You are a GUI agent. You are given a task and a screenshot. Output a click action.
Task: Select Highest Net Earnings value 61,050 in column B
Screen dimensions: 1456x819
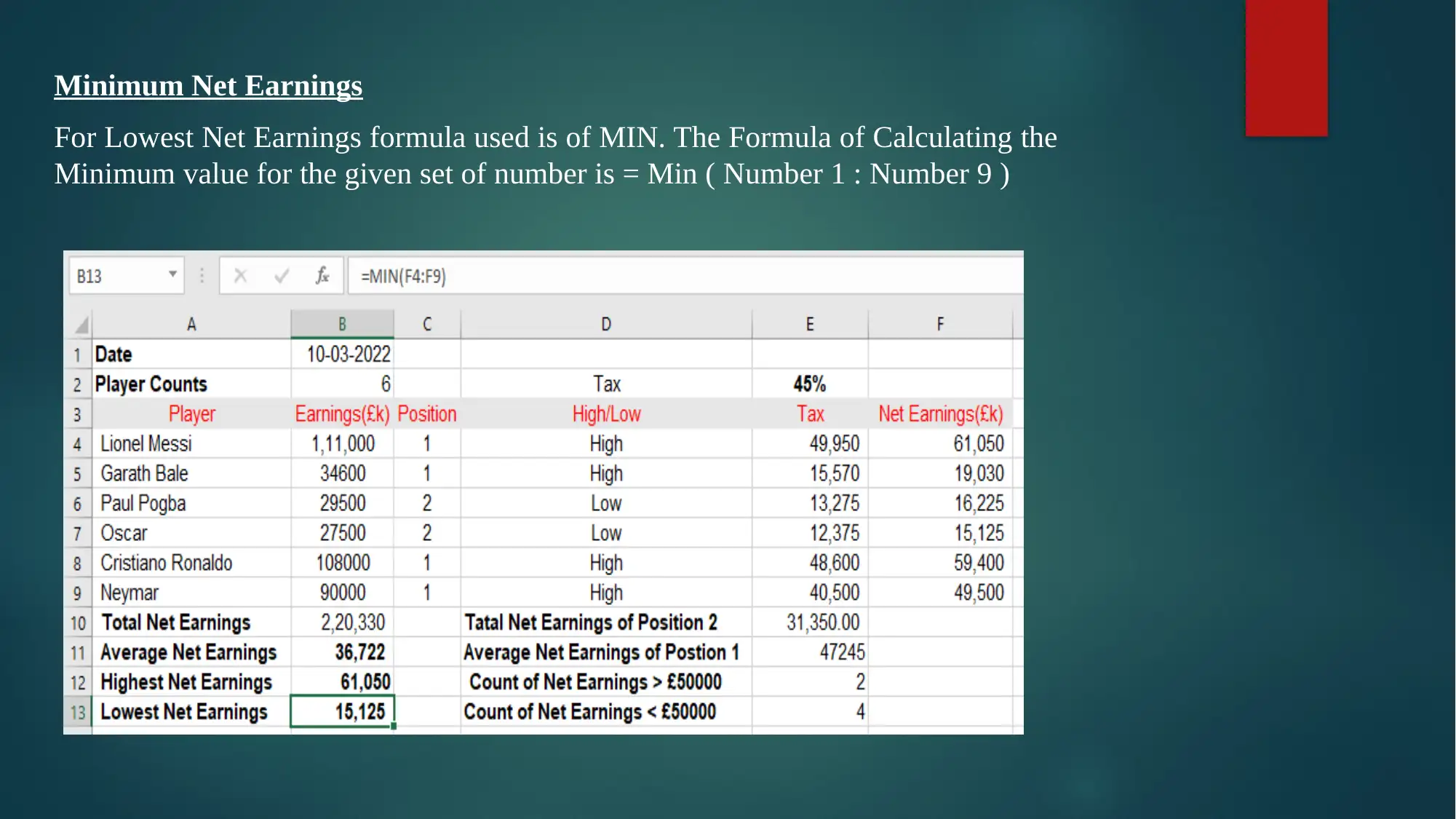tap(342, 683)
